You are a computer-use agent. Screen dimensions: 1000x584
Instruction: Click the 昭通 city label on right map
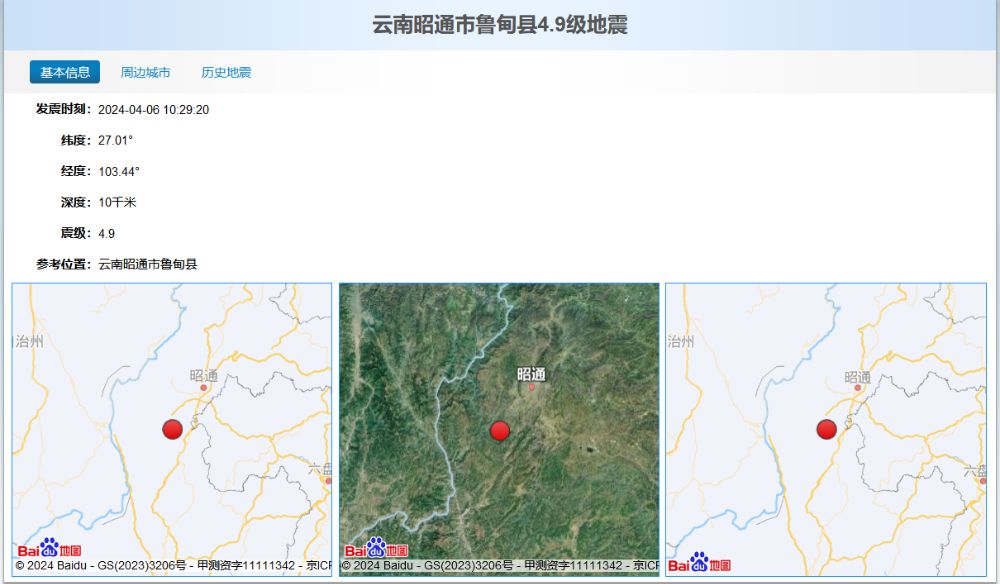click(x=857, y=377)
